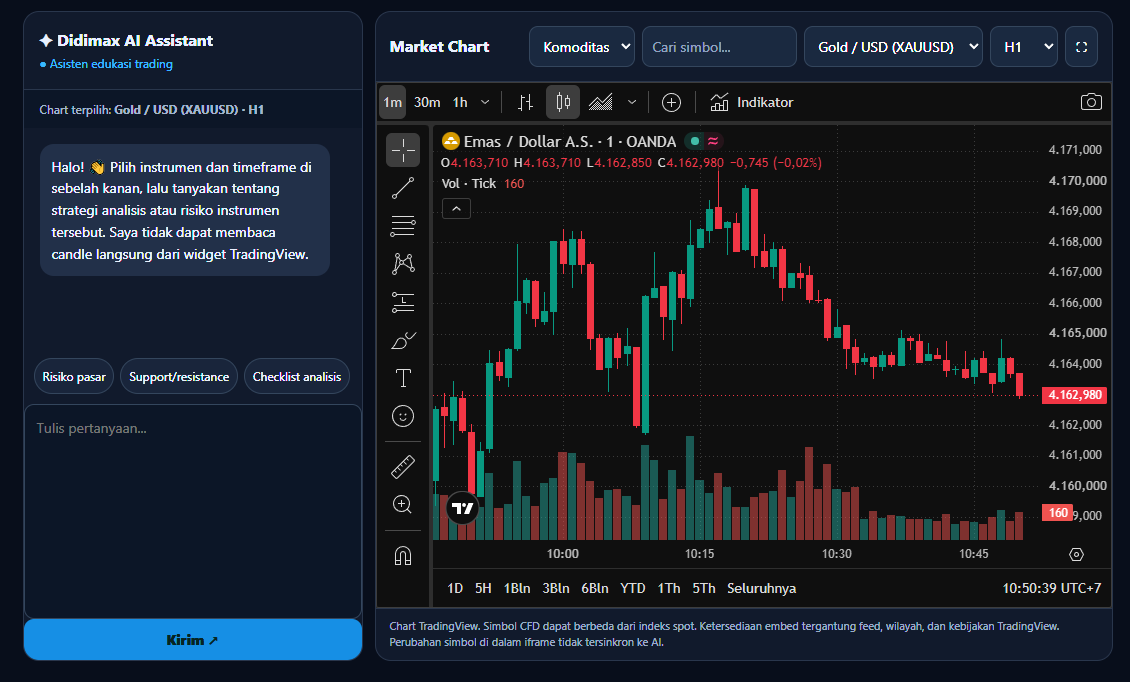Select the 30m interval
The height and width of the screenshot is (682, 1130).
[x=427, y=102]
